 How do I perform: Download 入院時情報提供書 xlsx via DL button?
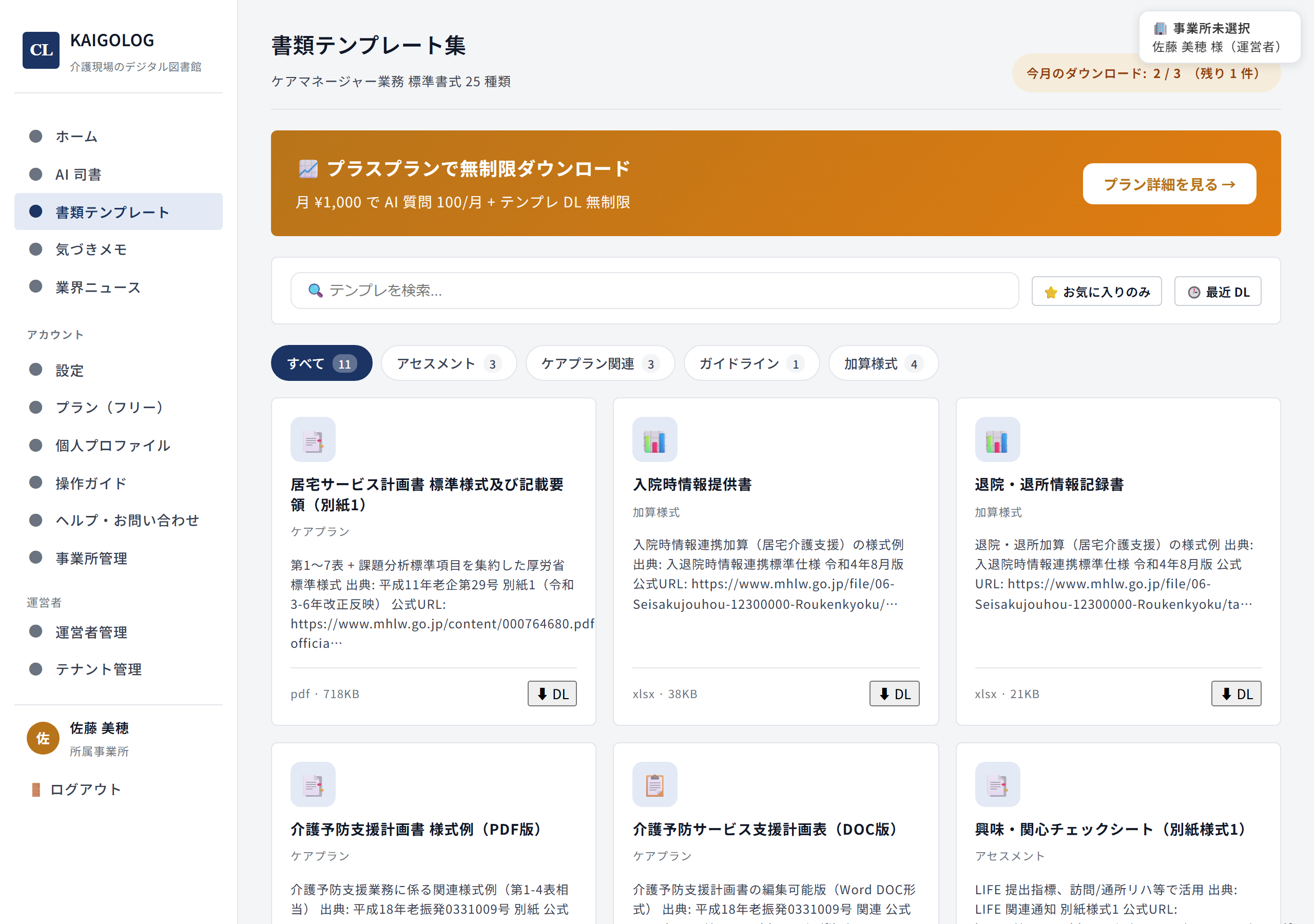point(894,694)
